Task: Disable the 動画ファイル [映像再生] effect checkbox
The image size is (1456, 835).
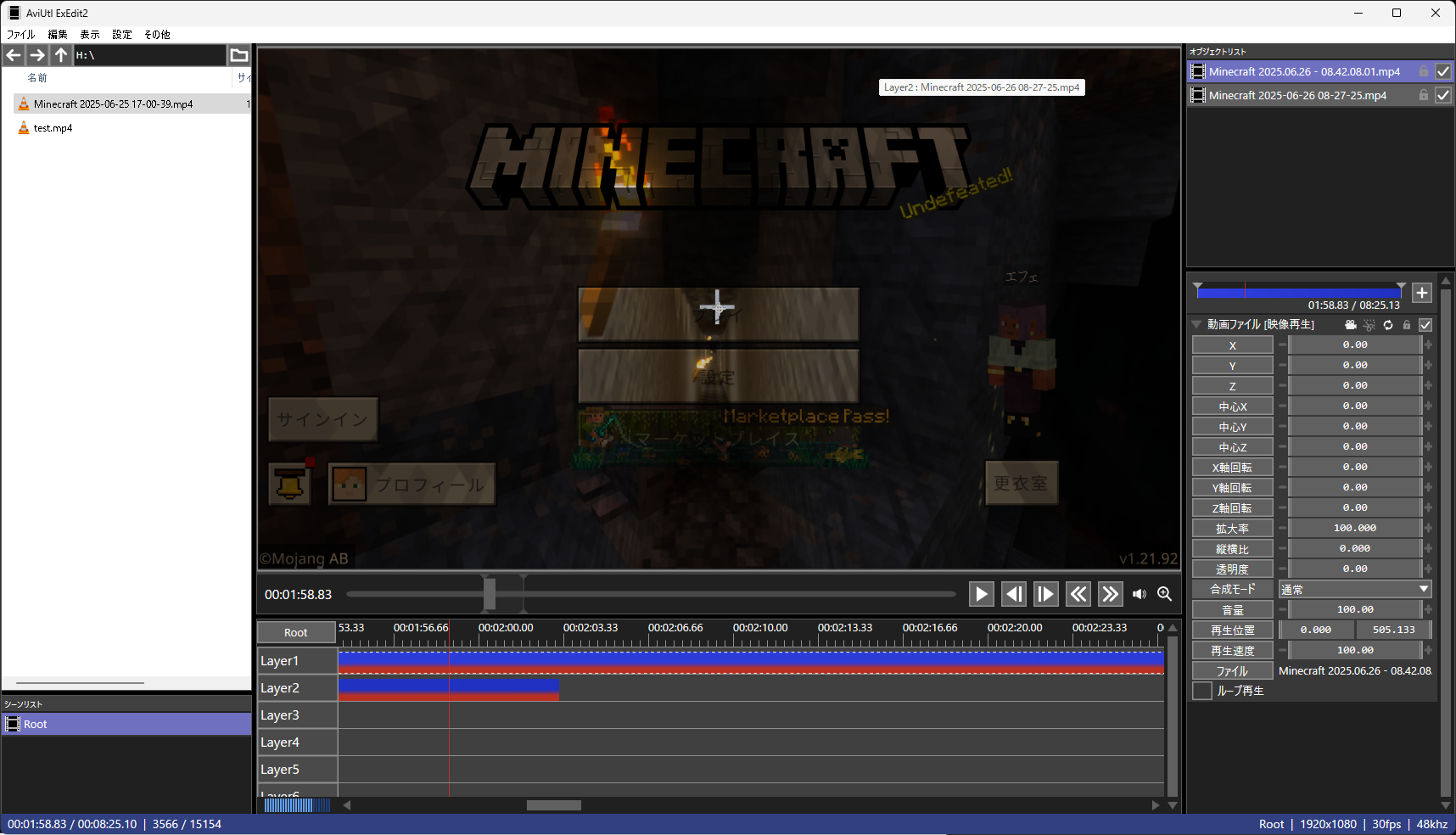Action: (1425, 325)
